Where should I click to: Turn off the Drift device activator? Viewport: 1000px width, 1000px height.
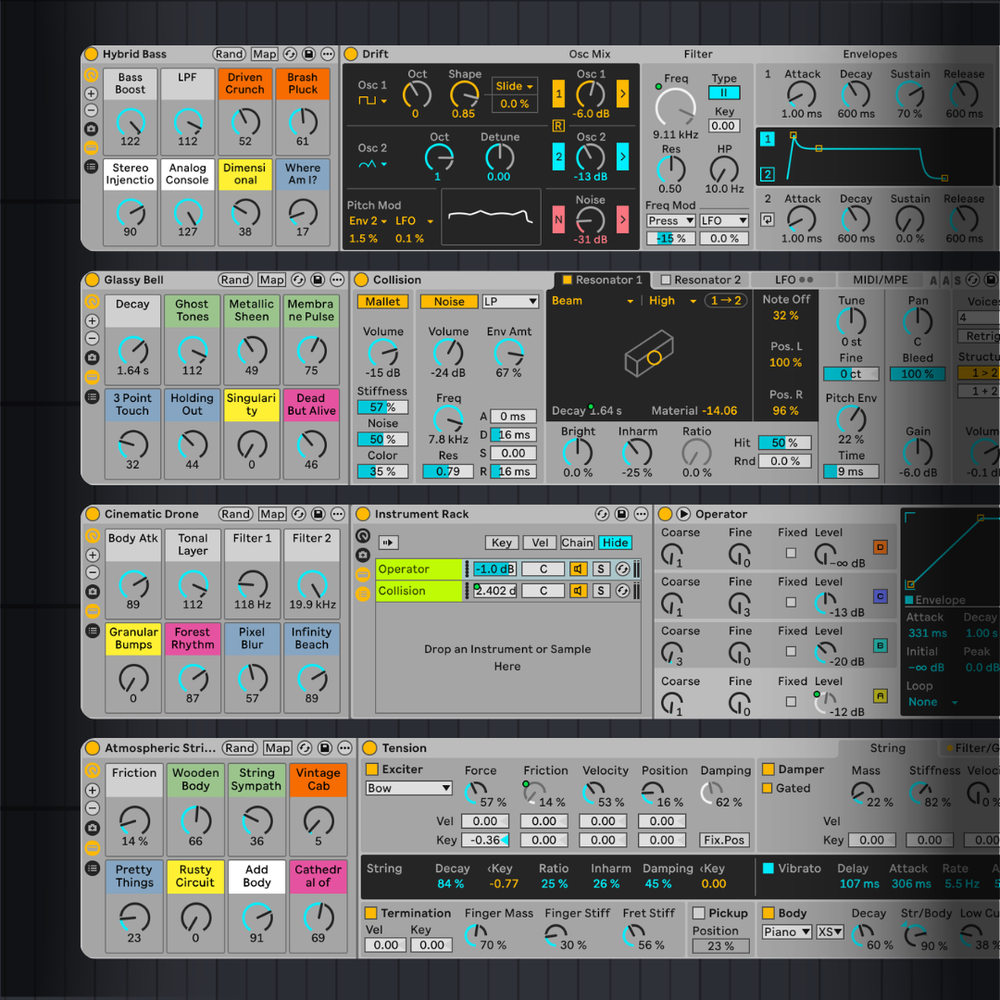click(x=351, y=54)
